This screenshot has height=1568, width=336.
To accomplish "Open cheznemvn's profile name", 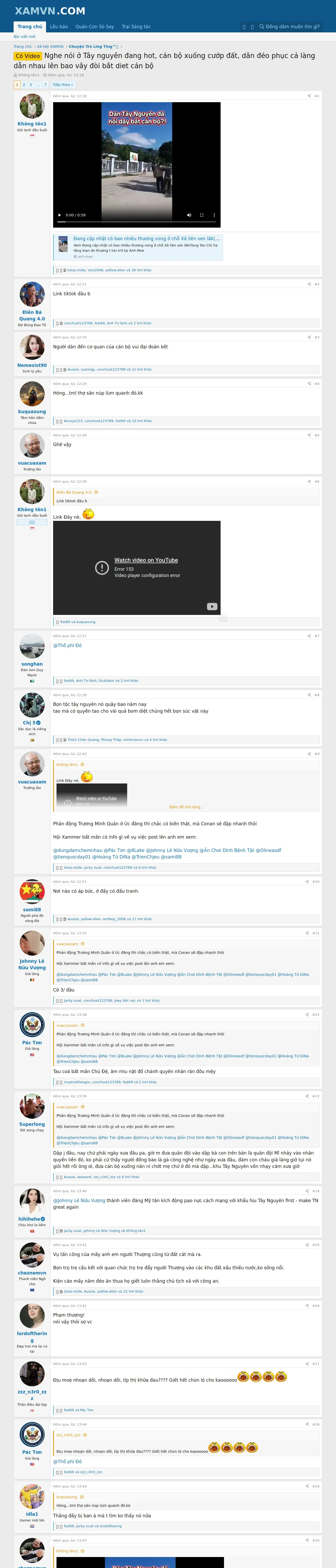I will [x=32, y=1273].
